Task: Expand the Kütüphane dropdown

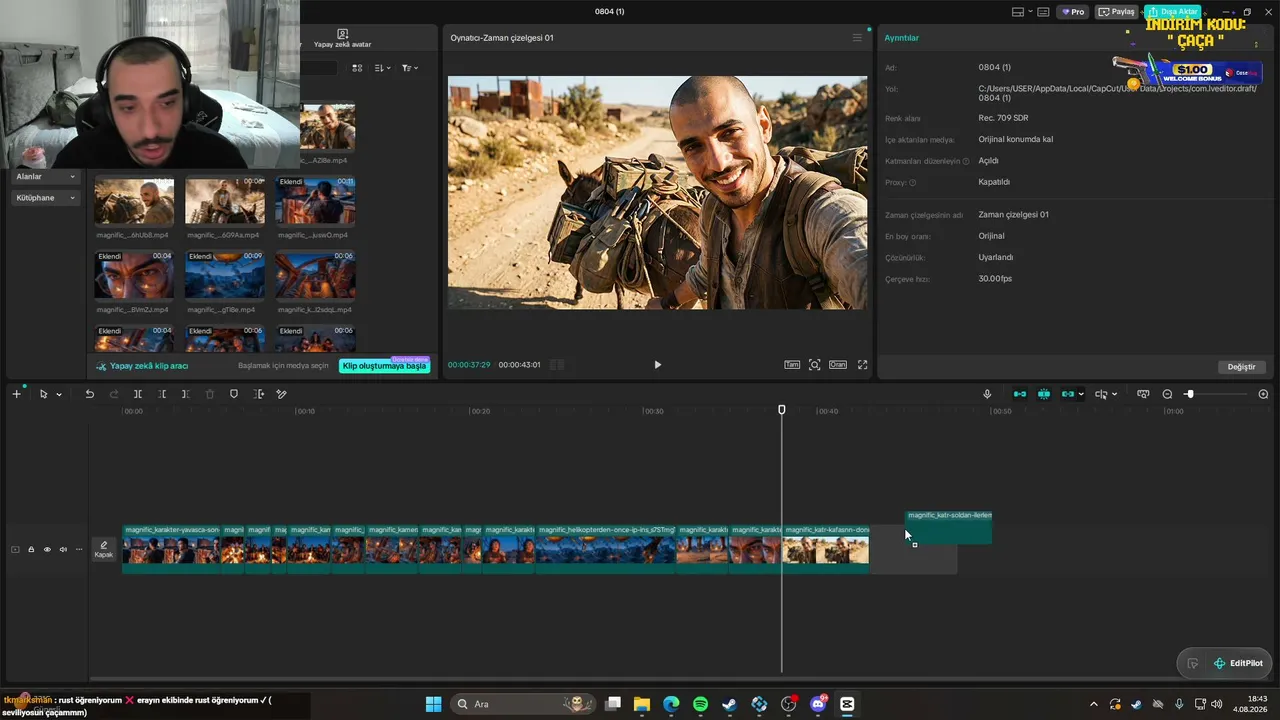Action: point(46,198)
